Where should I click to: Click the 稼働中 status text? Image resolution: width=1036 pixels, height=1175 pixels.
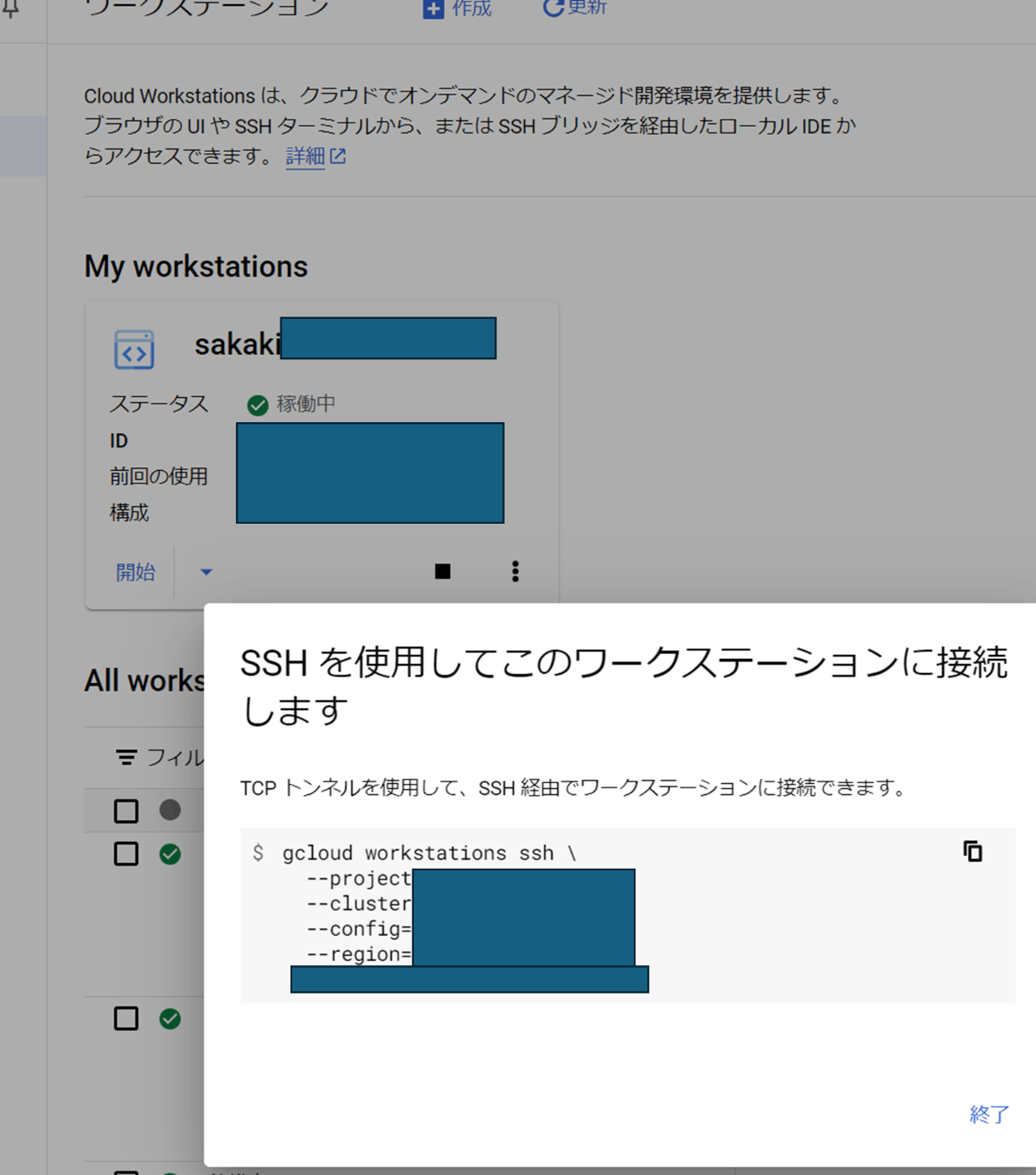[306, 404]
